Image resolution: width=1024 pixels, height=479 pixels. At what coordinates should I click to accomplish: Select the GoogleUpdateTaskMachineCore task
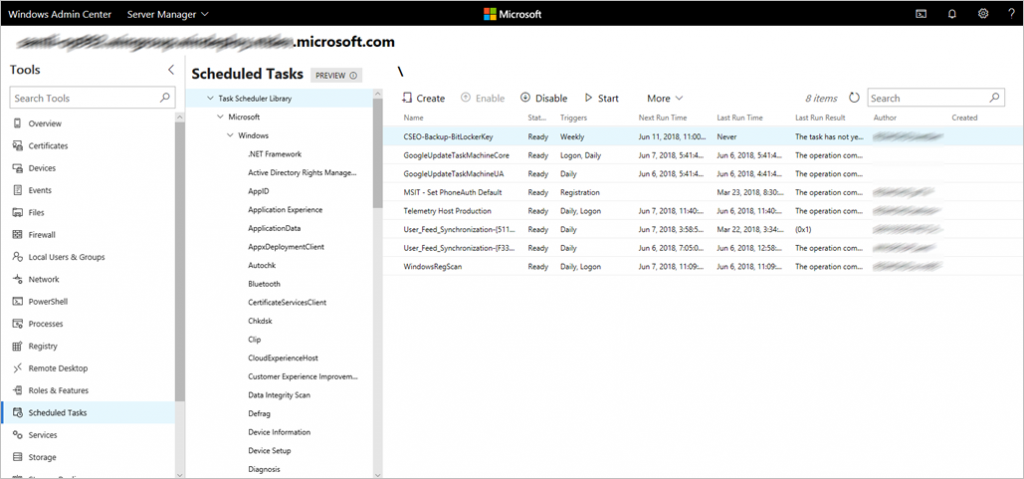pos(703,156)
